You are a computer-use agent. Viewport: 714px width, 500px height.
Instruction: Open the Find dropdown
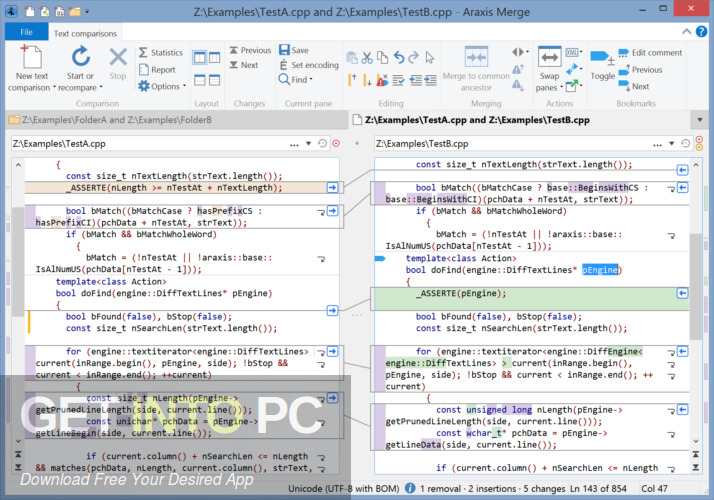tap(295, 80)
